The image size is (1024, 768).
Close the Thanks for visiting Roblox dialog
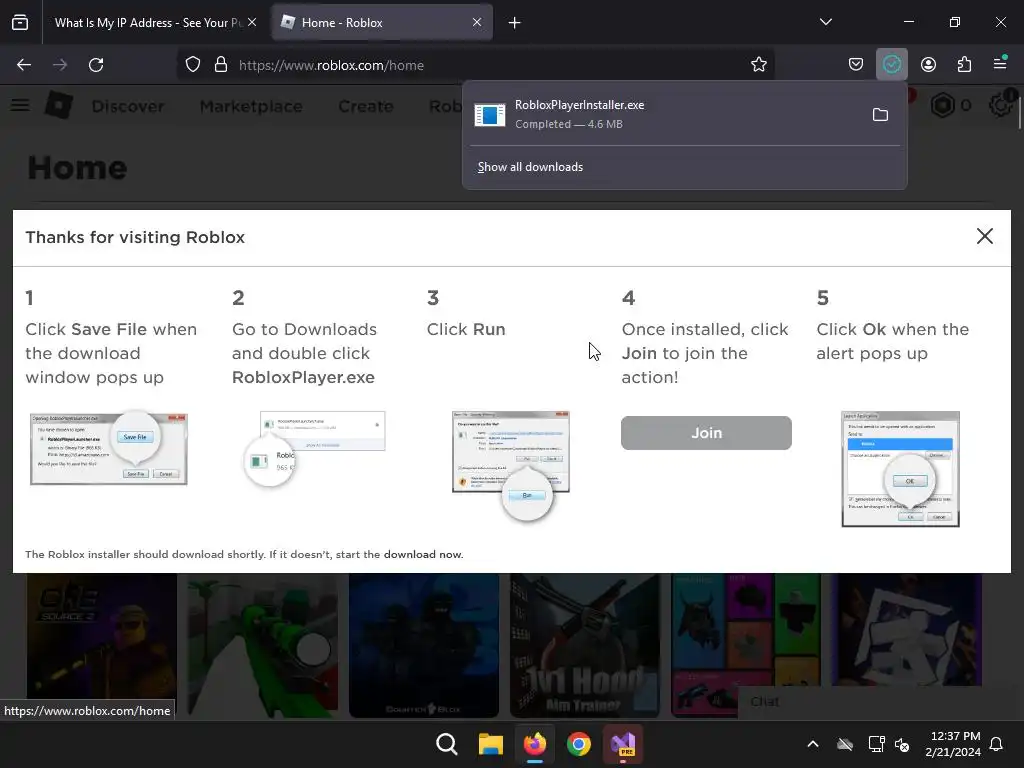pos(984,236)
